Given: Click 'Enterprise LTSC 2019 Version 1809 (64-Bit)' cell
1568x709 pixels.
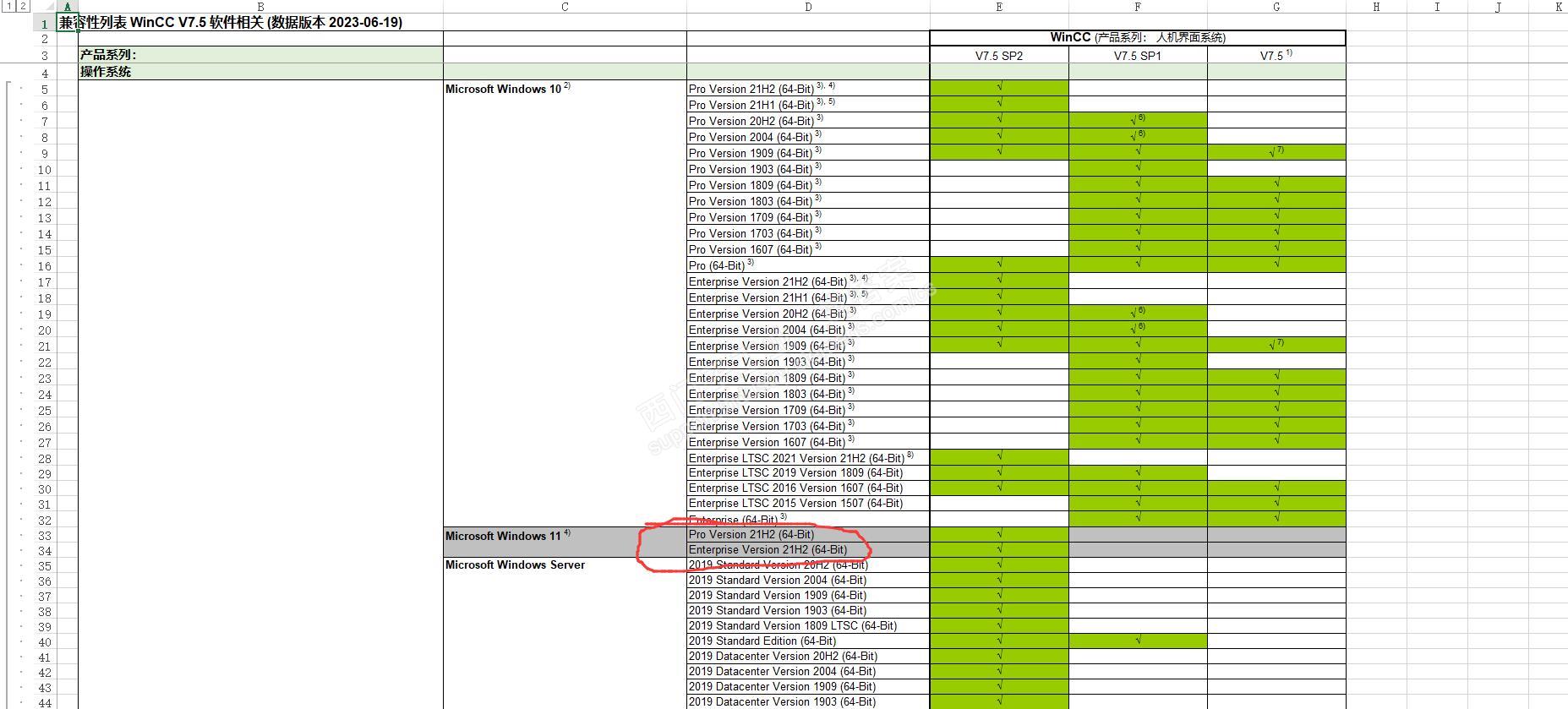Looking at the screenshot, I should pyautogui.click(x=808, y=473).
